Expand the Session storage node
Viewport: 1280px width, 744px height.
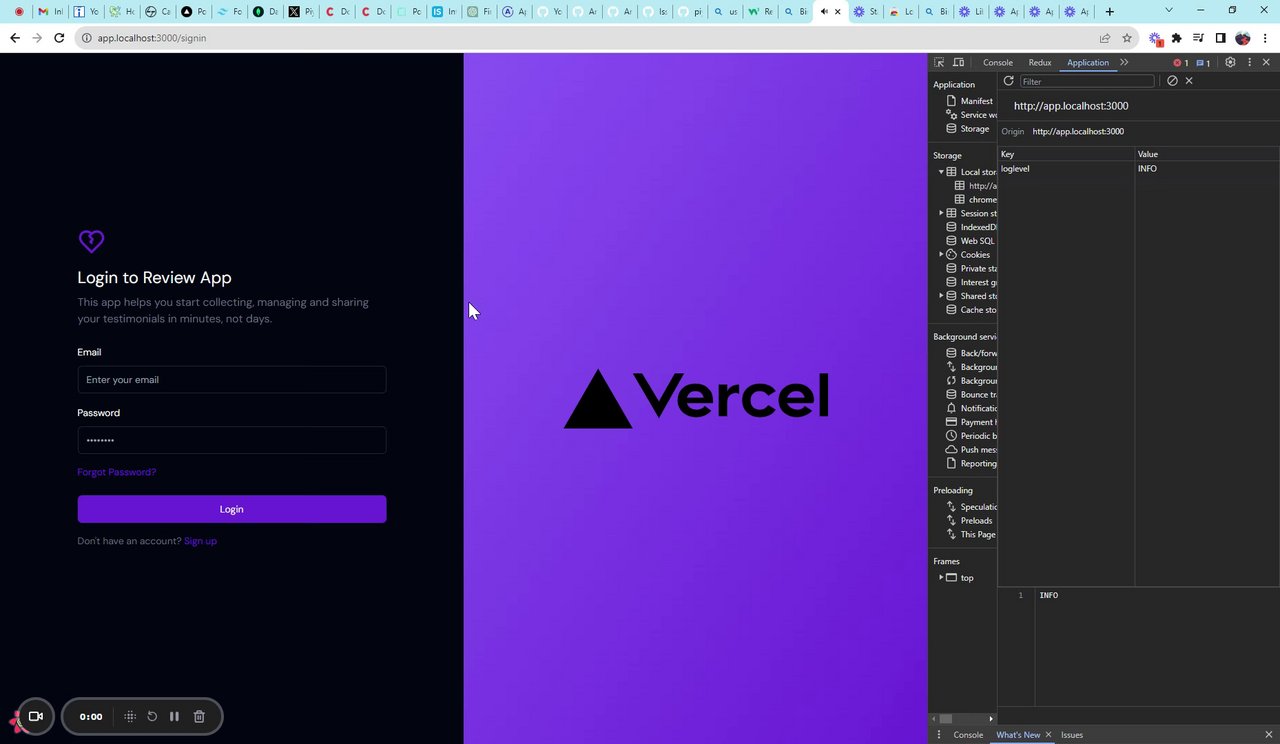pyautogui.click(x=941, y=213)
